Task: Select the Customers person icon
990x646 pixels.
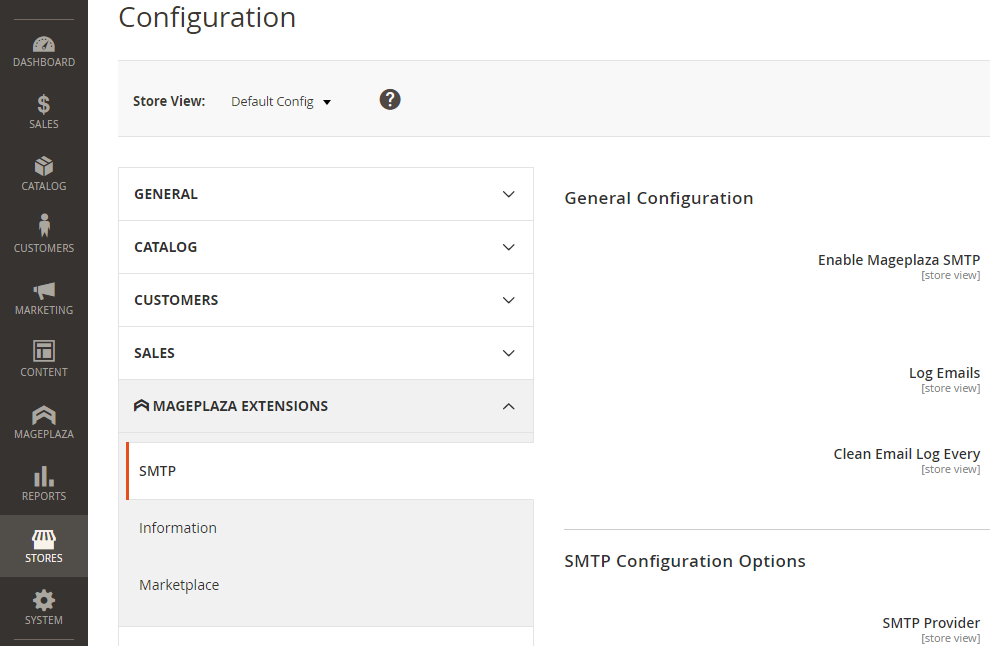Action: [x=43, y=227]
